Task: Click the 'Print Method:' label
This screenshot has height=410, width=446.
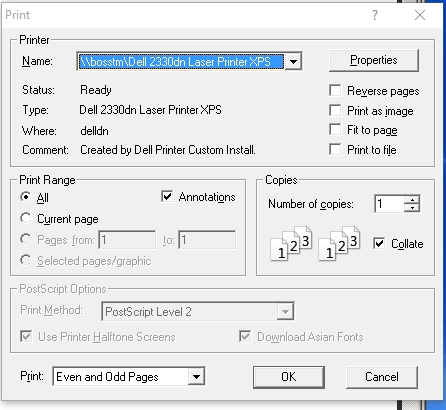Action: tap(51, 310)
